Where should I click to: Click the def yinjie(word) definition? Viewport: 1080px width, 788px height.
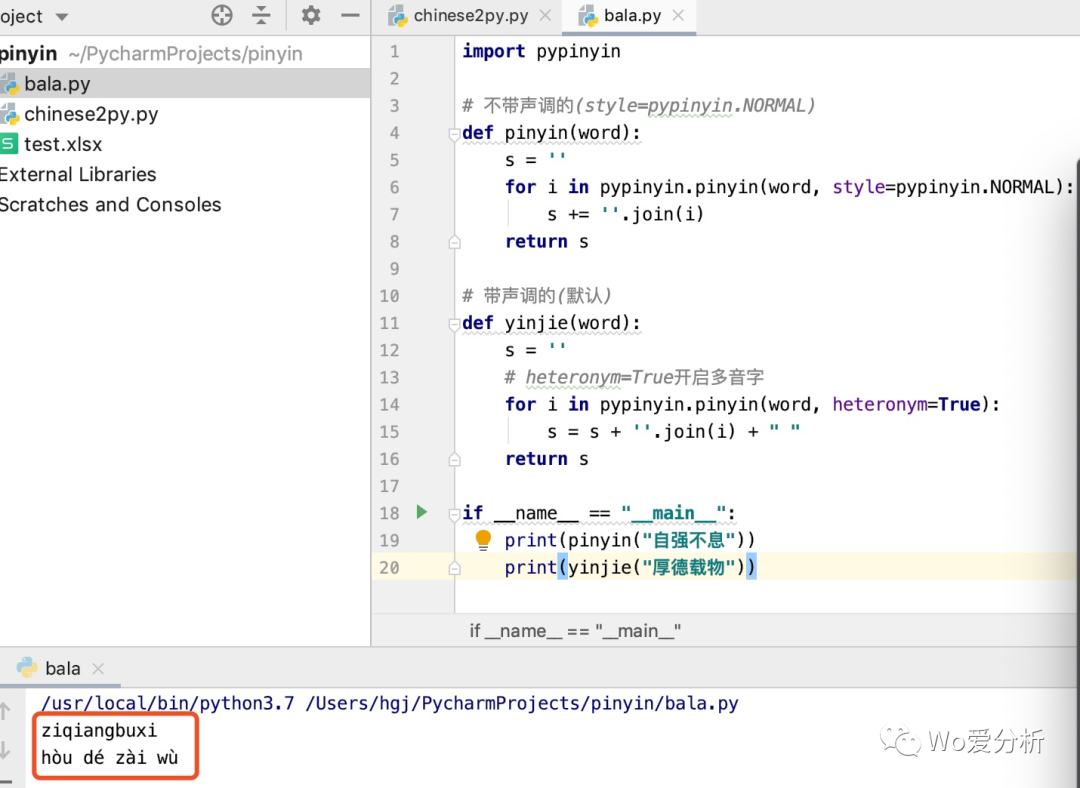pyautogui.click(x=552, y=322)
